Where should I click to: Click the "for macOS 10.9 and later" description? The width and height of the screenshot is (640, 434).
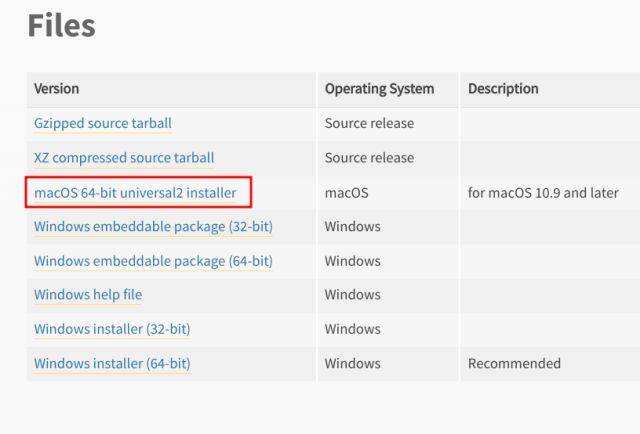(x=543, y=192)
